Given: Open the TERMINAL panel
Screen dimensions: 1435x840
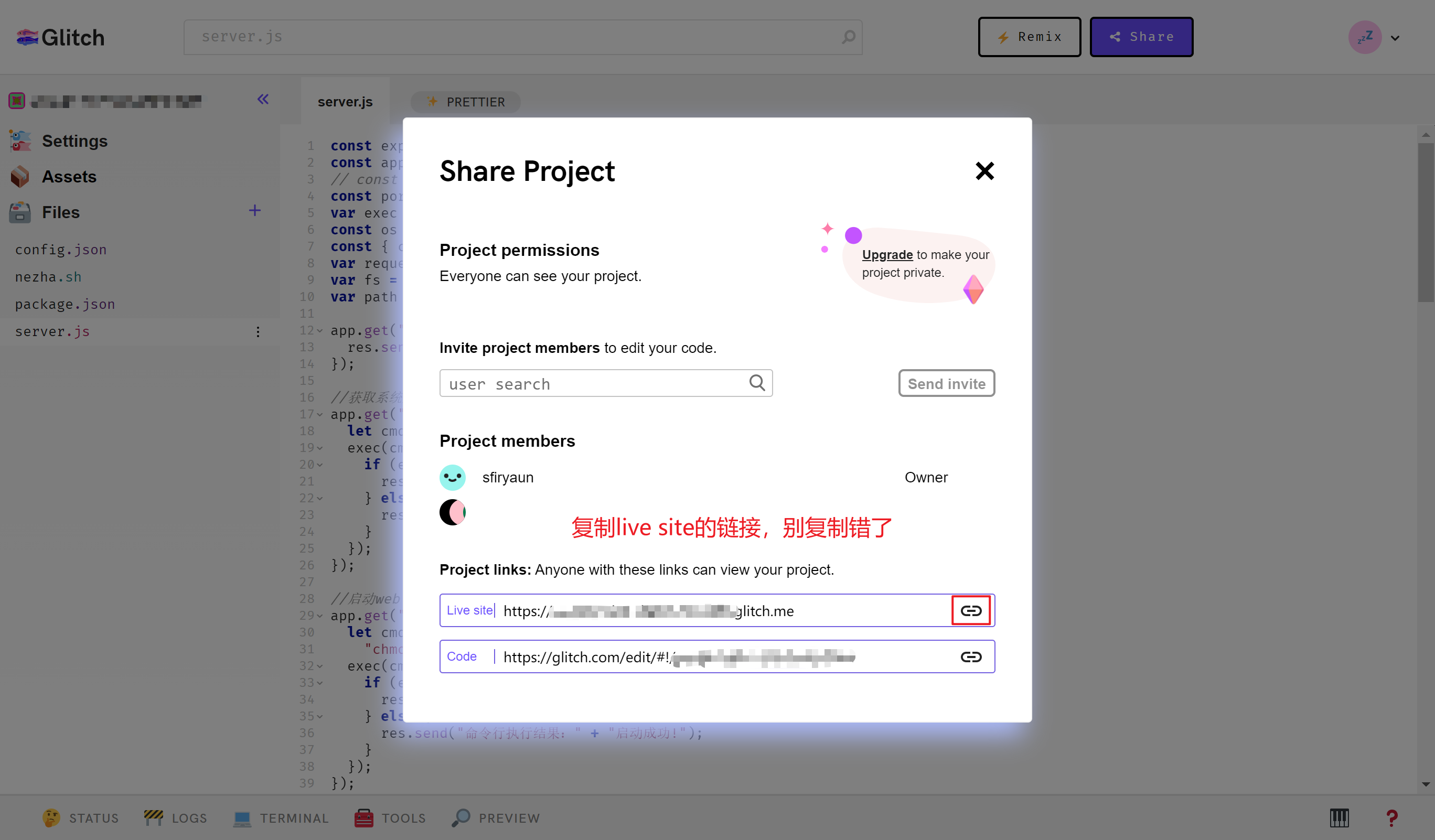Looking at the screenshot, I should pos(281,818).
